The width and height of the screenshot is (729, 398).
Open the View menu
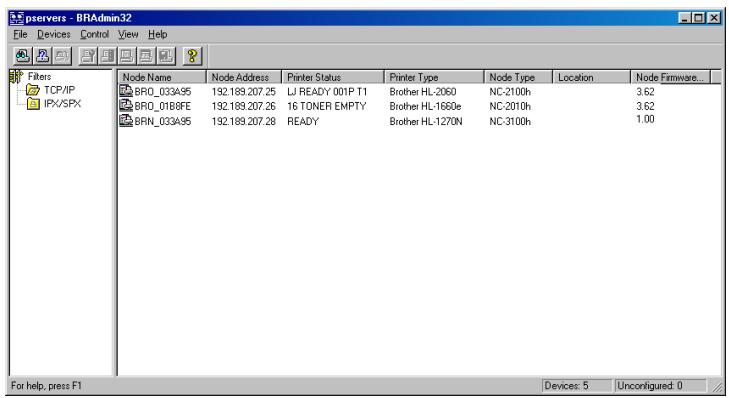coord(128,34)
